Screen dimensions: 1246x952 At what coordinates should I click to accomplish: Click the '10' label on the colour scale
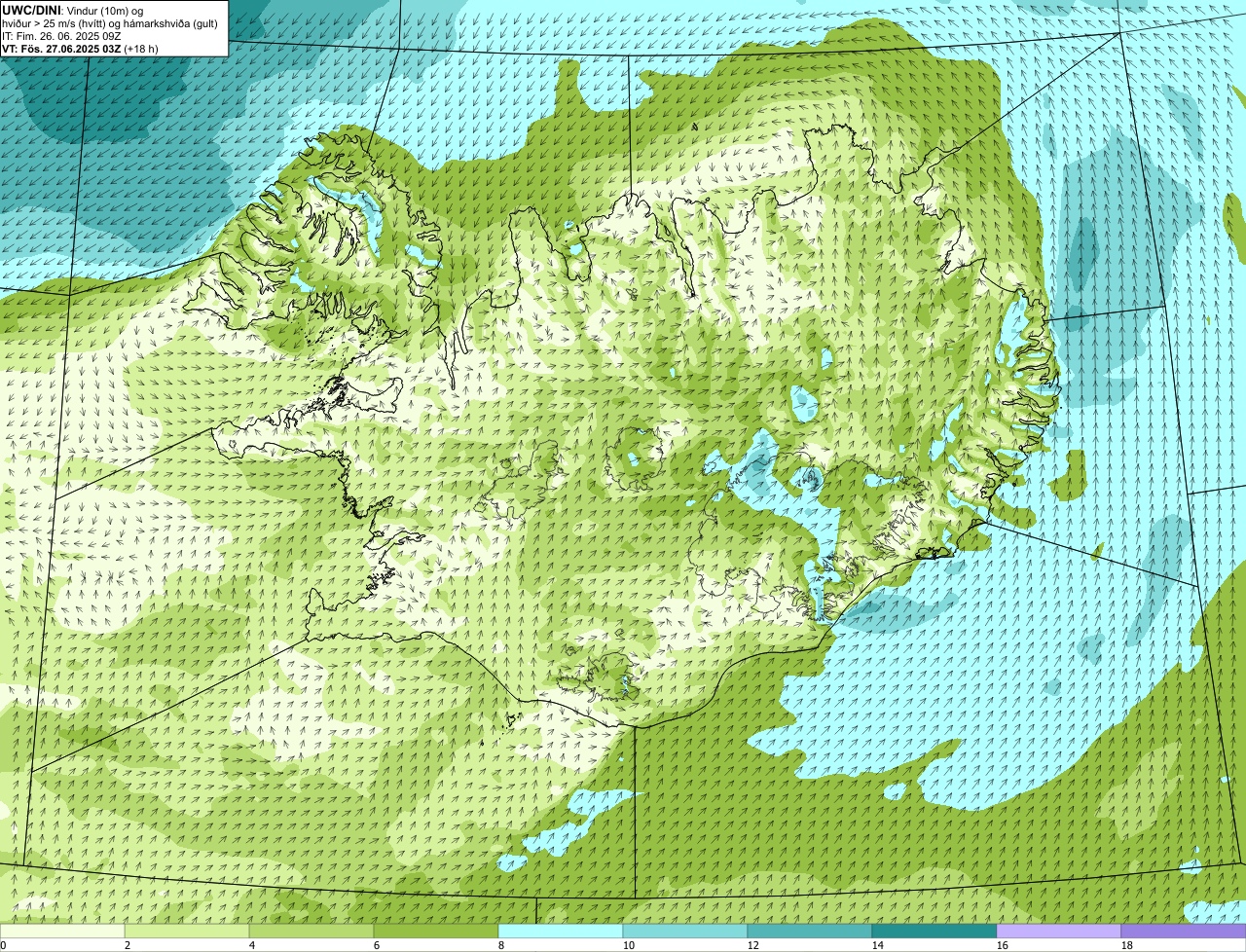point(629,945)
